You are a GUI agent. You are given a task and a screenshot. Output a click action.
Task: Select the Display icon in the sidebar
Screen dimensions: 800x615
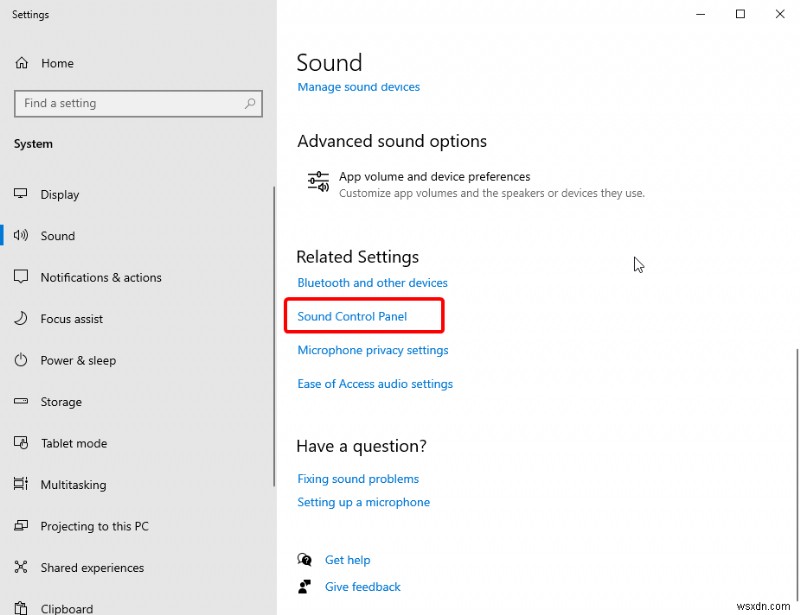click(x=23, y=194)
